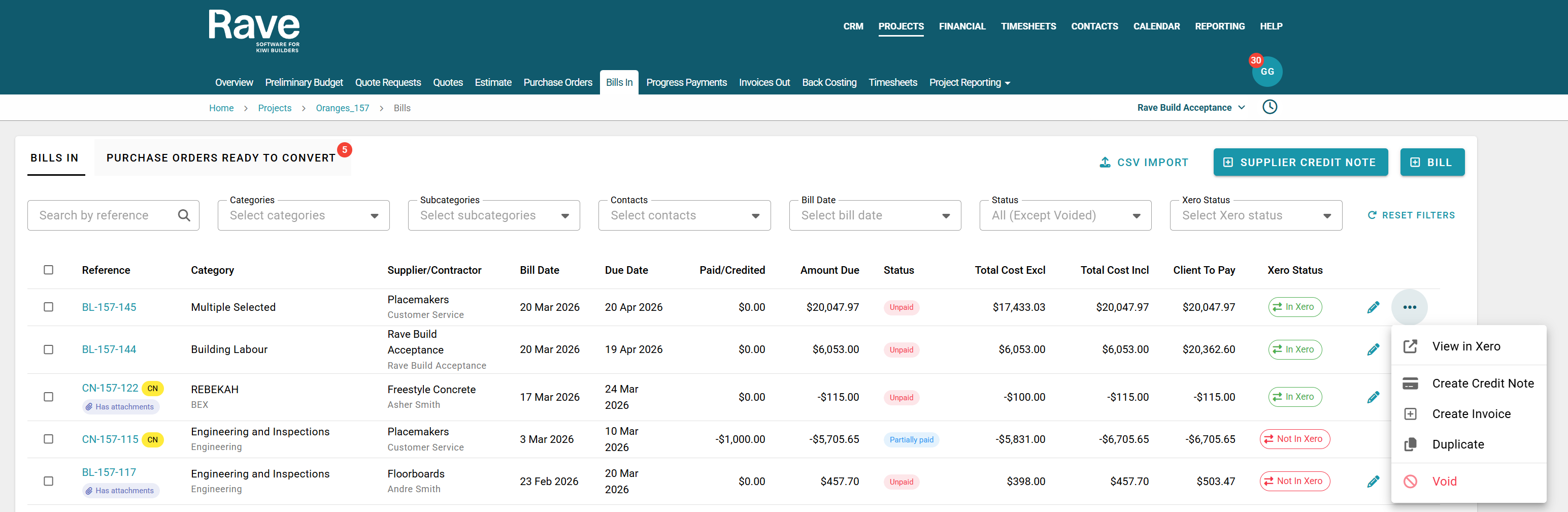Toggle the select-all bills checkbox
The width and height of the screenshot is (1568, 512).
tap(49, 270)
